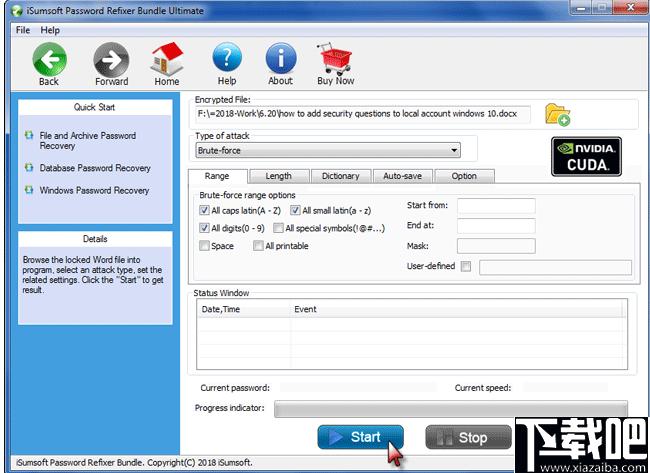Image resolution: width=650 pixels, height=473 pixels.
Task: Click the Start button
Action: 360,437
